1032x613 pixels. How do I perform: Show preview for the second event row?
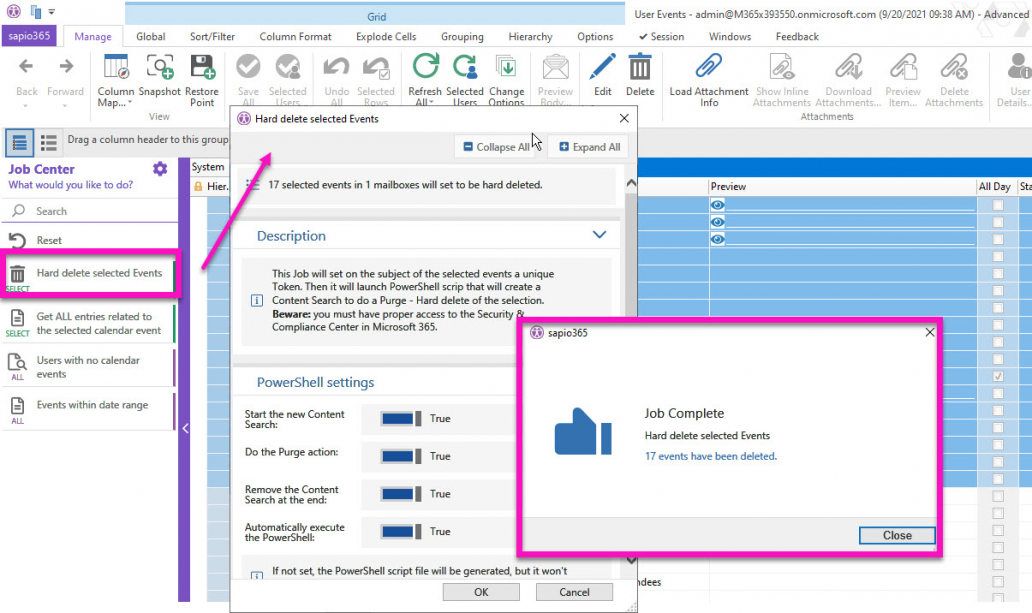[x=717, y=222]
